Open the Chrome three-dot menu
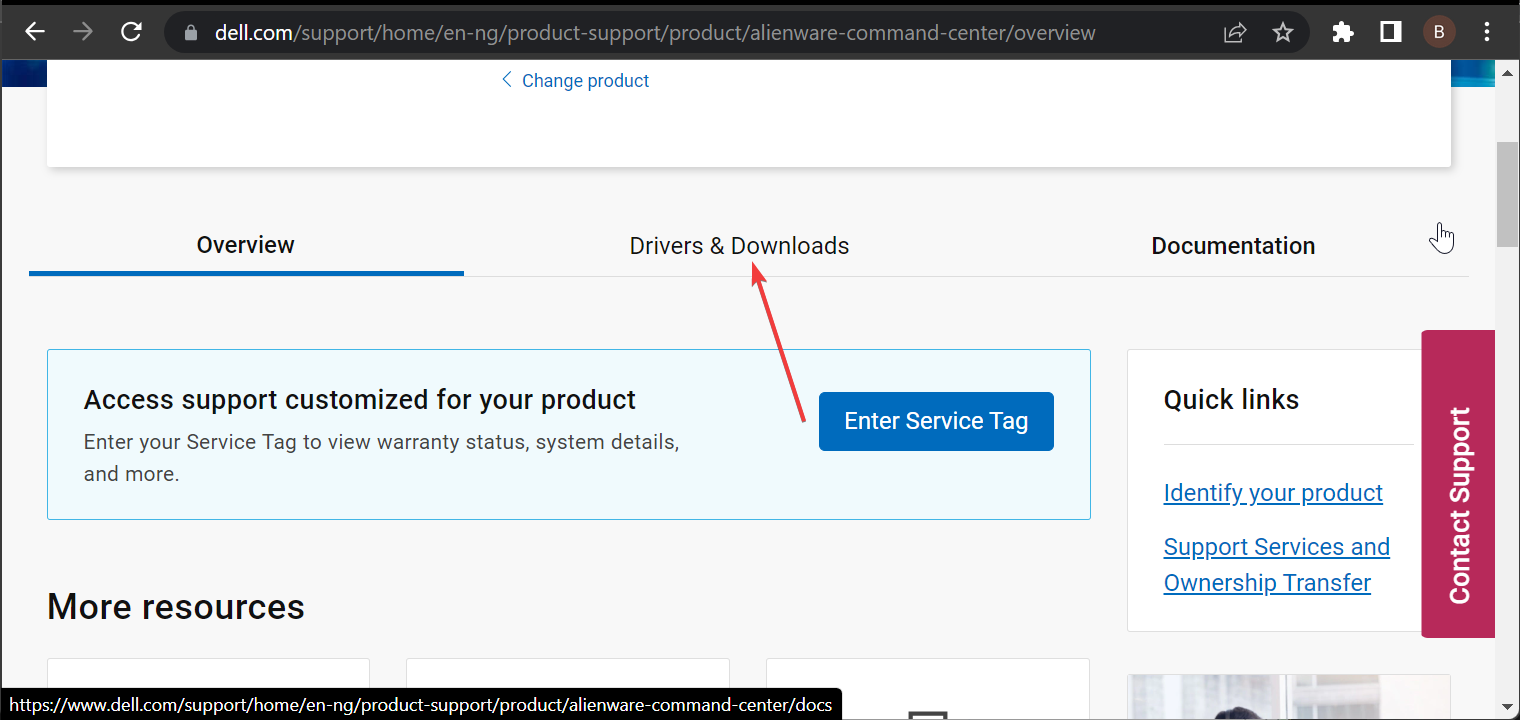The image size is (1520, 720). [1487, 33]
